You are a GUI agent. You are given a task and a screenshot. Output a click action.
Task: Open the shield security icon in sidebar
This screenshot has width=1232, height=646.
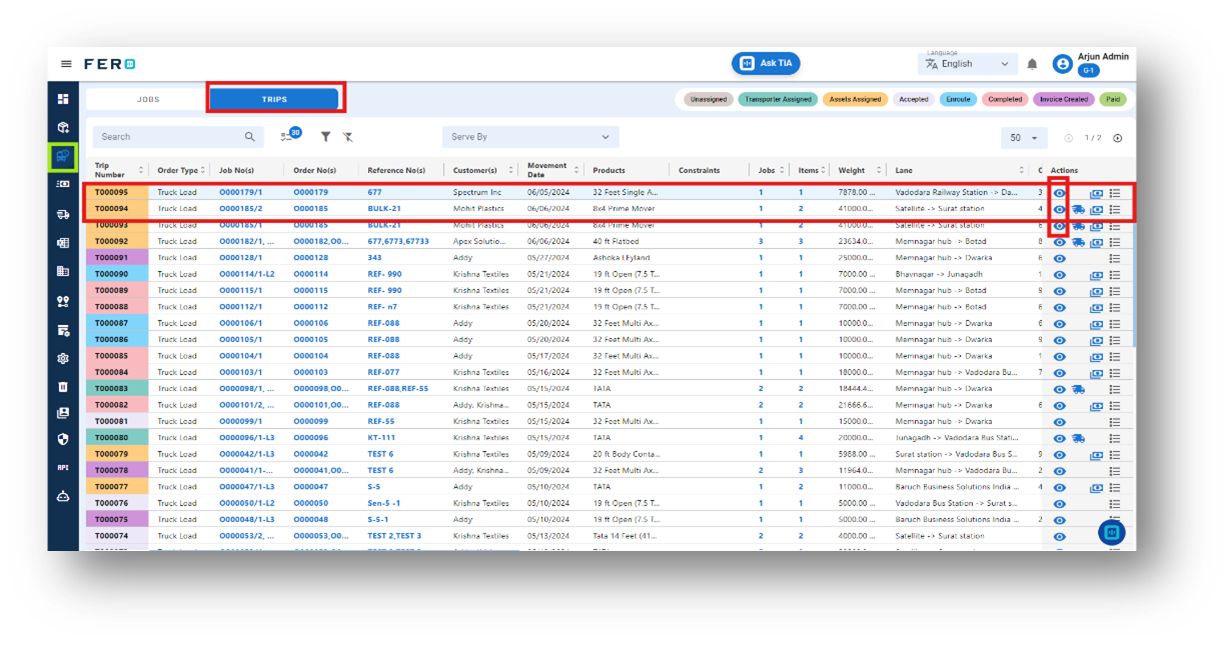click(x=63, y=439)
